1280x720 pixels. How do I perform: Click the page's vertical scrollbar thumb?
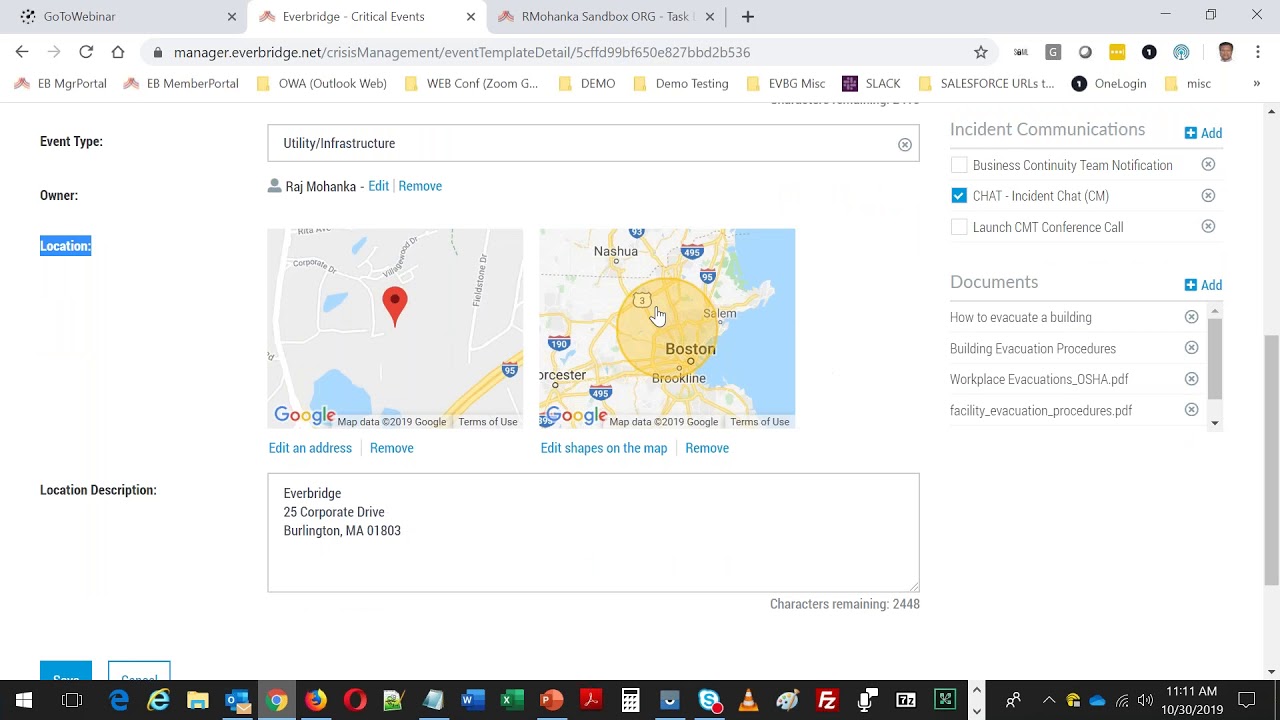click(x=1271, y=460)
